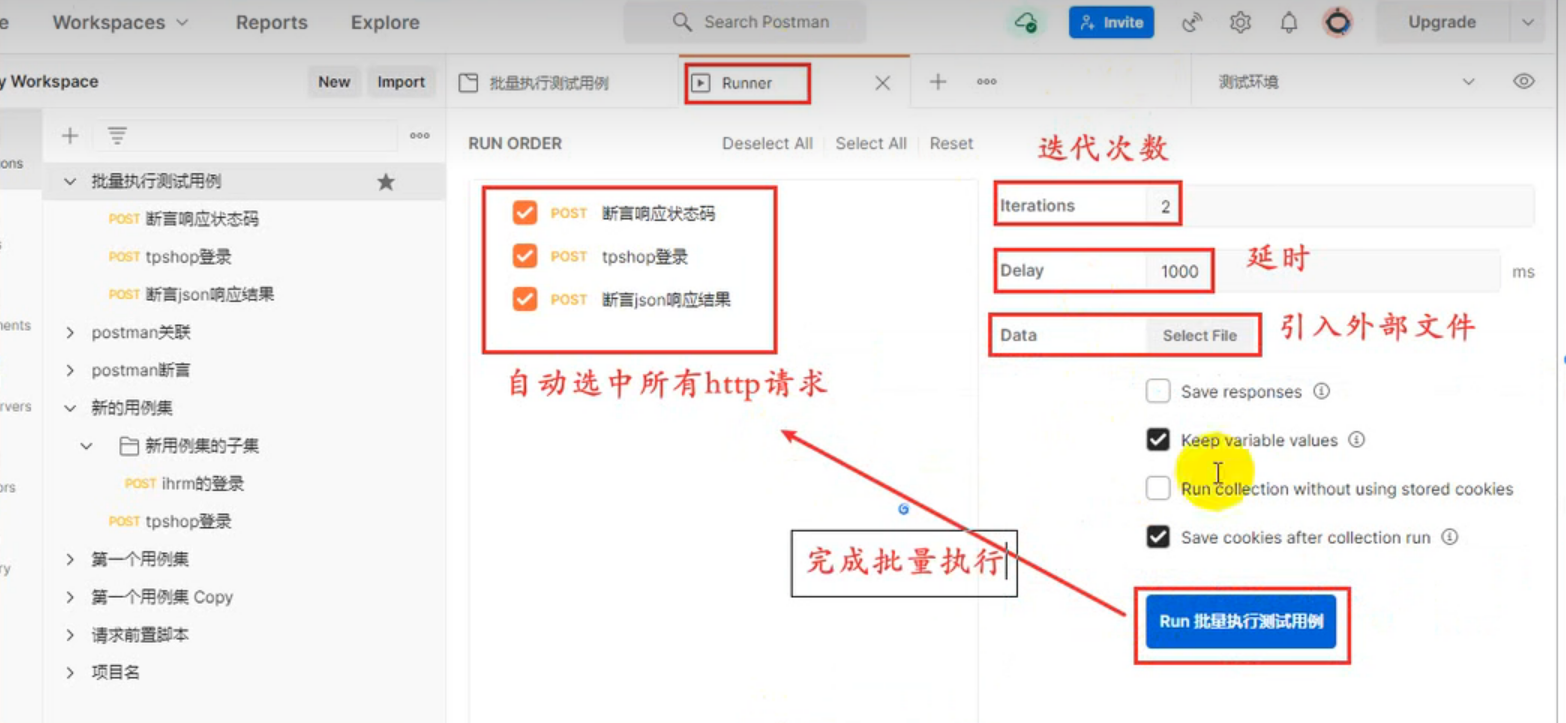Click the environment quick look eye icon
The height and width of the screenshot is (723, 1566).
1524,82
